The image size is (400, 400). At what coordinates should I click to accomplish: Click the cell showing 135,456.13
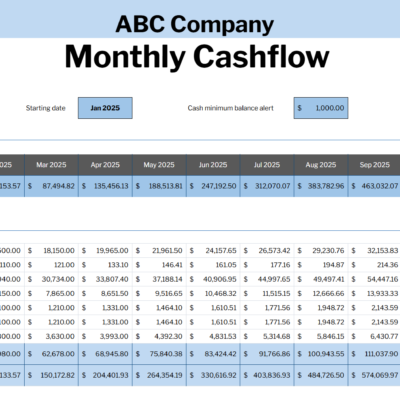pyautogui.click(x=105, y=186)
